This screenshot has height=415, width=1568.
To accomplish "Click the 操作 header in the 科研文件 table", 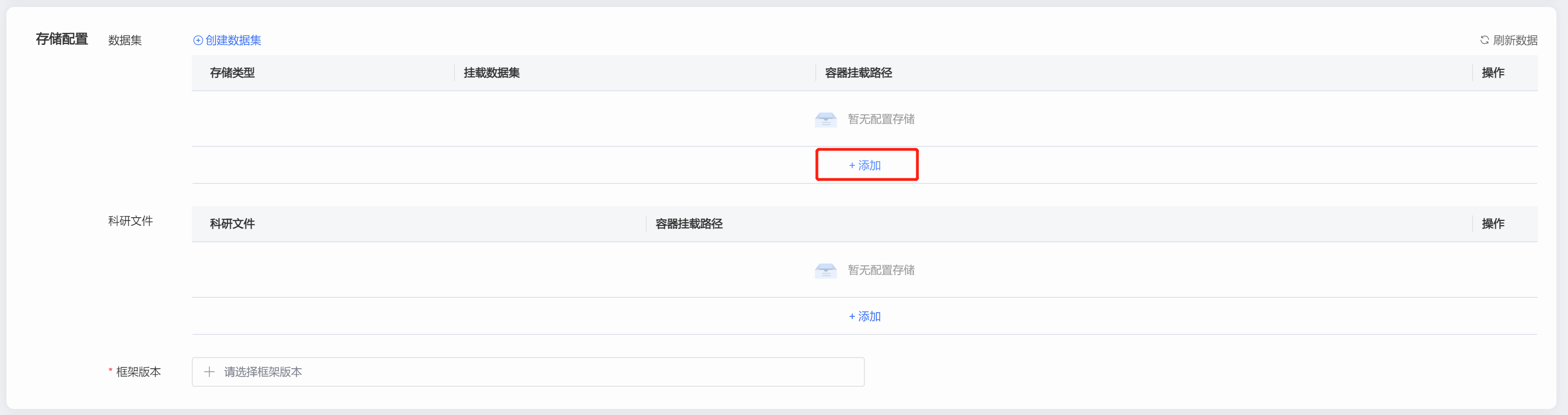I will click(x=1492, y=224).
